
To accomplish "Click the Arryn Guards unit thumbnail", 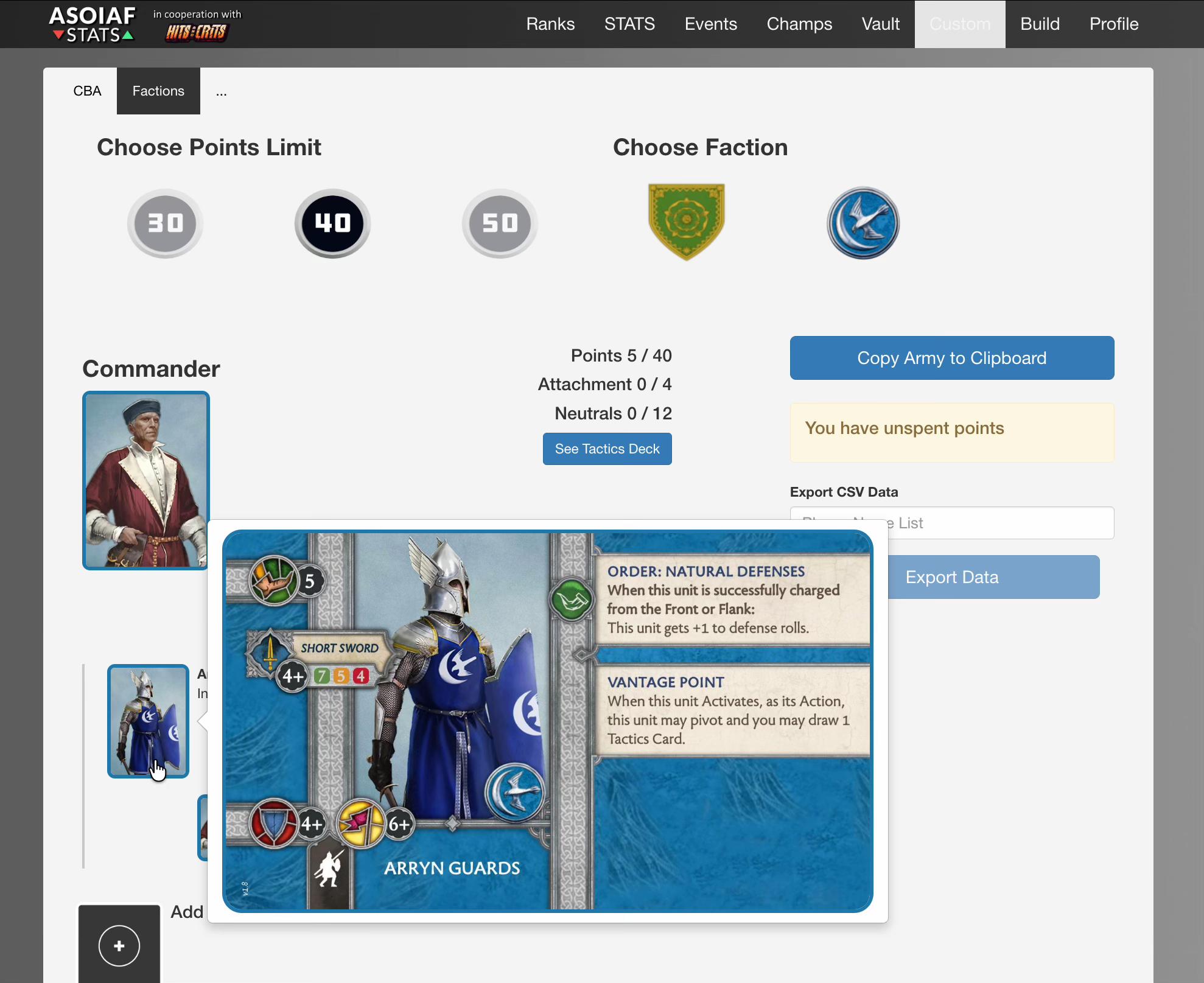I will pyautogui.click(x=148, y=721).
